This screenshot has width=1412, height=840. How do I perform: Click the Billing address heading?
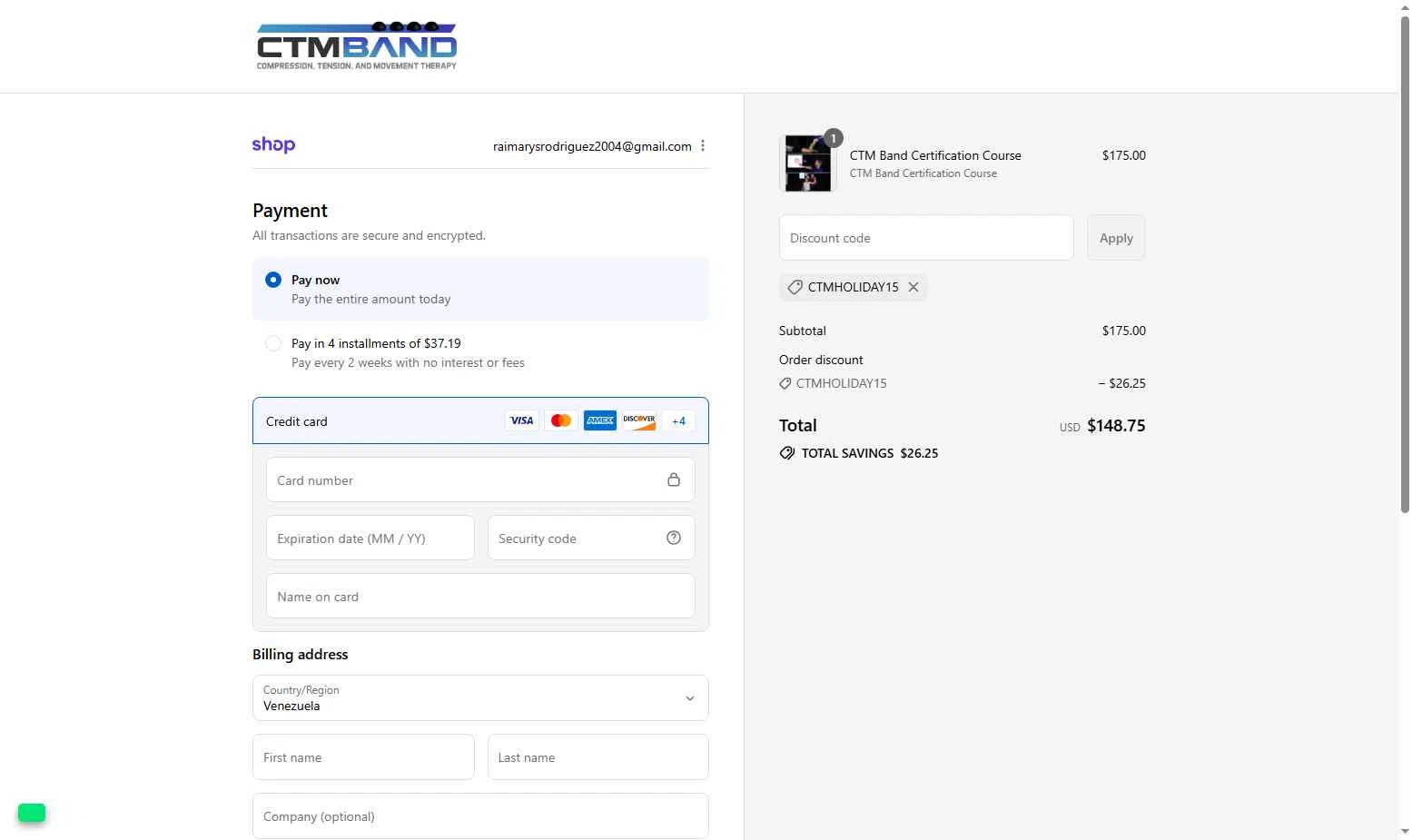click(x=301, y=654)
